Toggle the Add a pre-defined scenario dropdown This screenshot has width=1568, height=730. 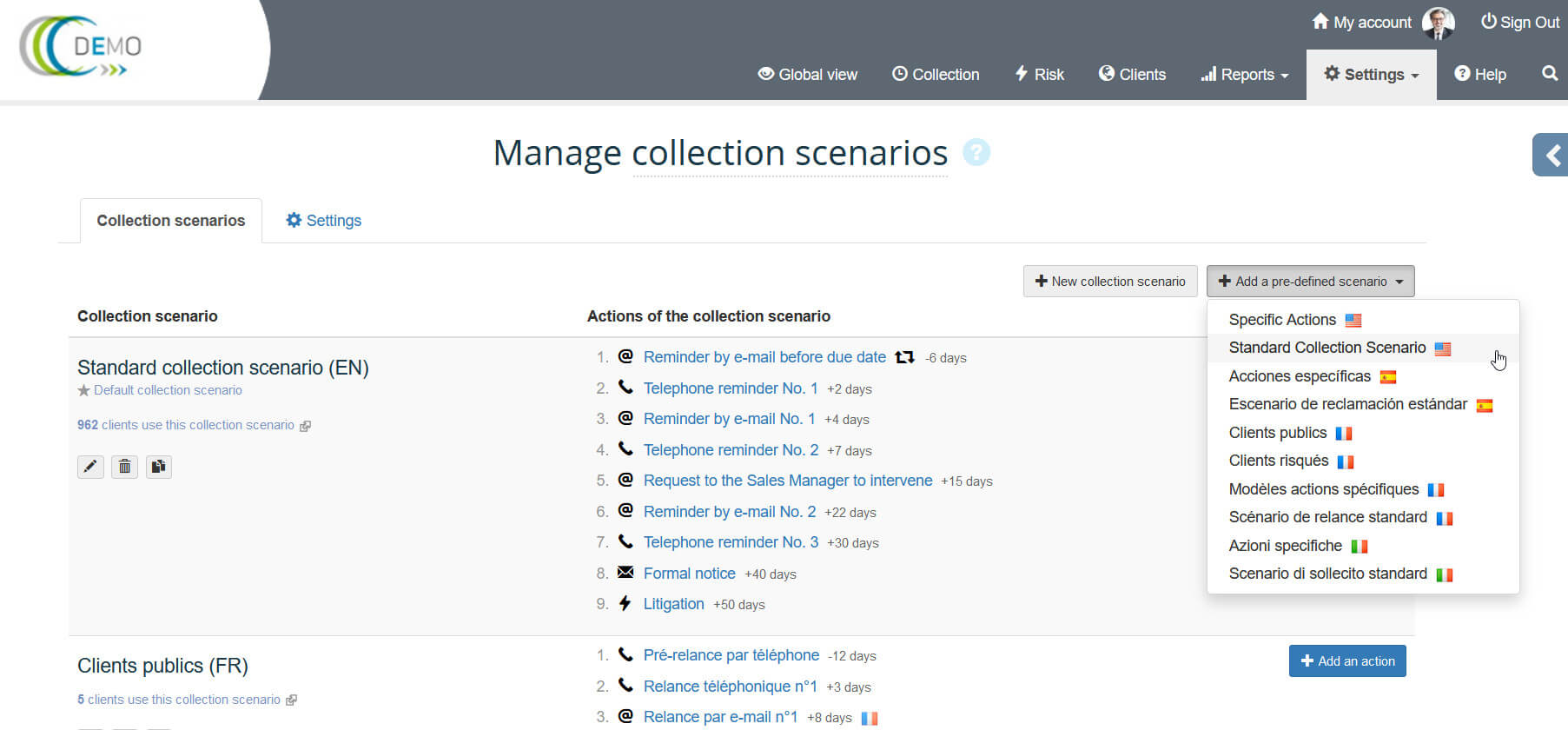tap(1310, 282)
